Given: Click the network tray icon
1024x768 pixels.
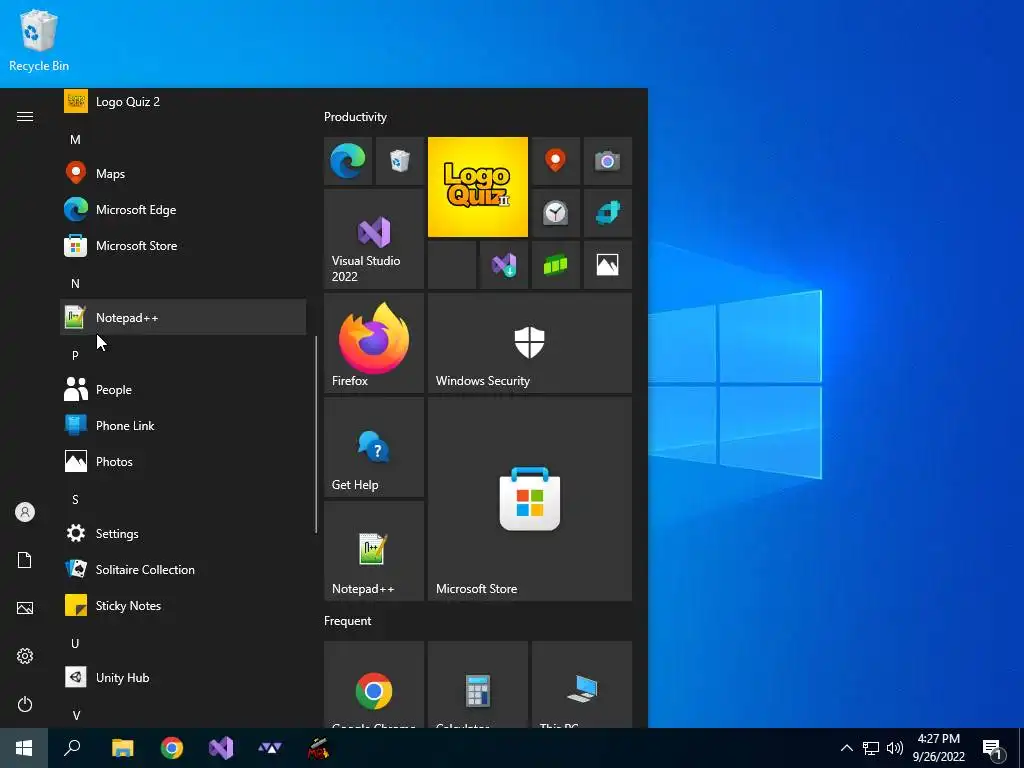Looking at the screenshot, I should pos(871,748).
